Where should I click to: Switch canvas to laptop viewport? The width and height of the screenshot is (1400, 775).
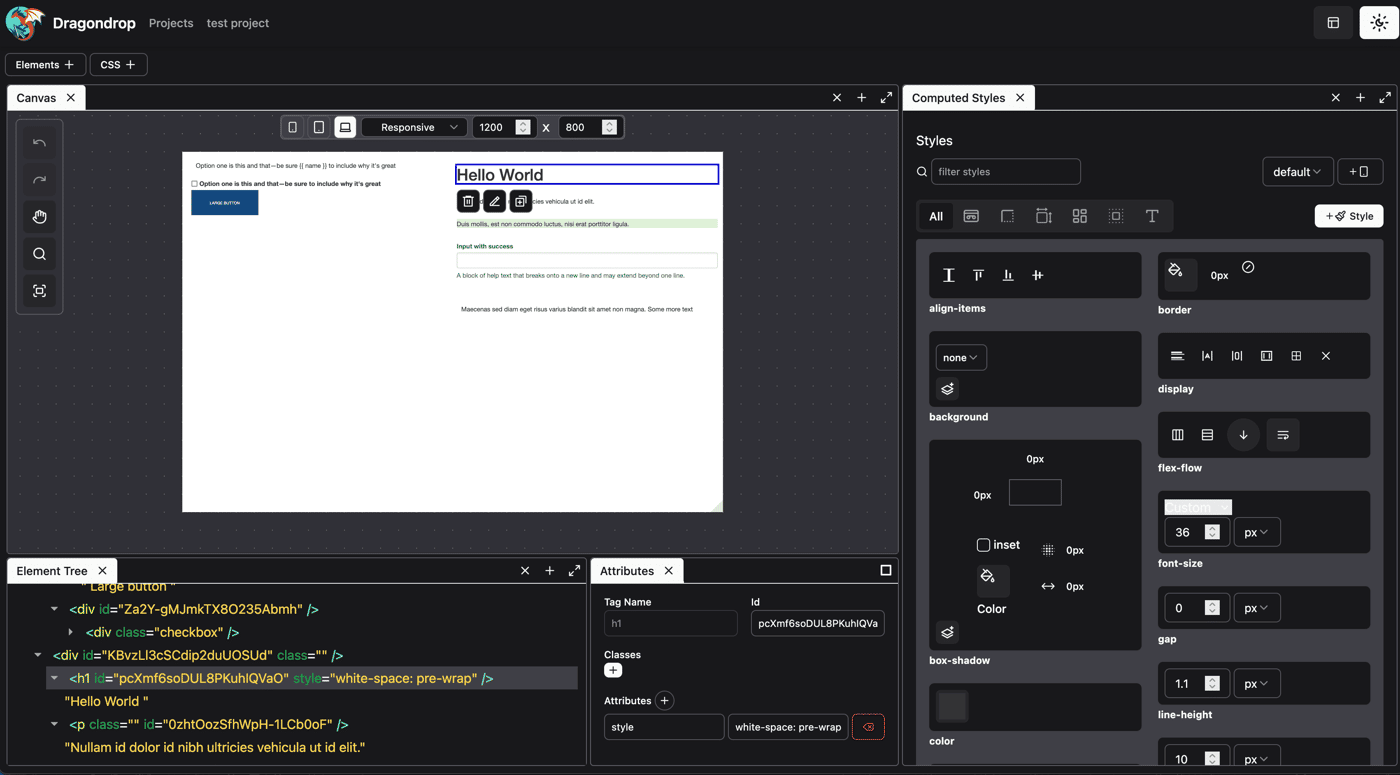[x=345, y=127]
